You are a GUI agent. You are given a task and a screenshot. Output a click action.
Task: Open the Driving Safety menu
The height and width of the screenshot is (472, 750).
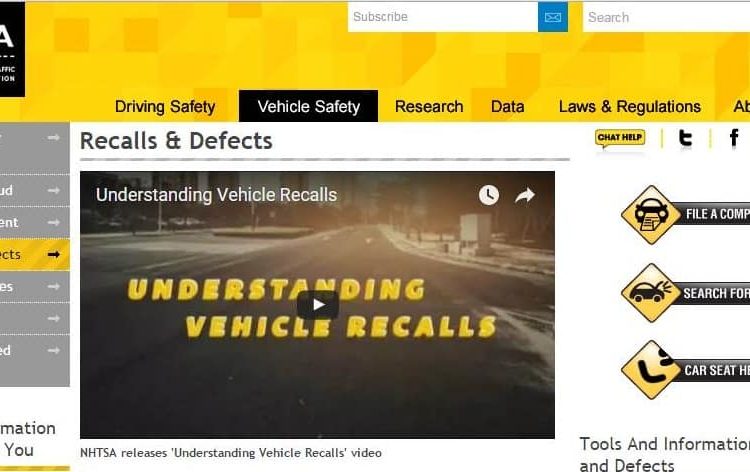[x=165, y=106]
